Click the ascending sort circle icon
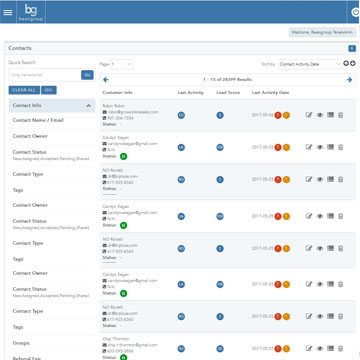Screen dimensions: 360x360 pyautogui.click(x=346, y=63)
